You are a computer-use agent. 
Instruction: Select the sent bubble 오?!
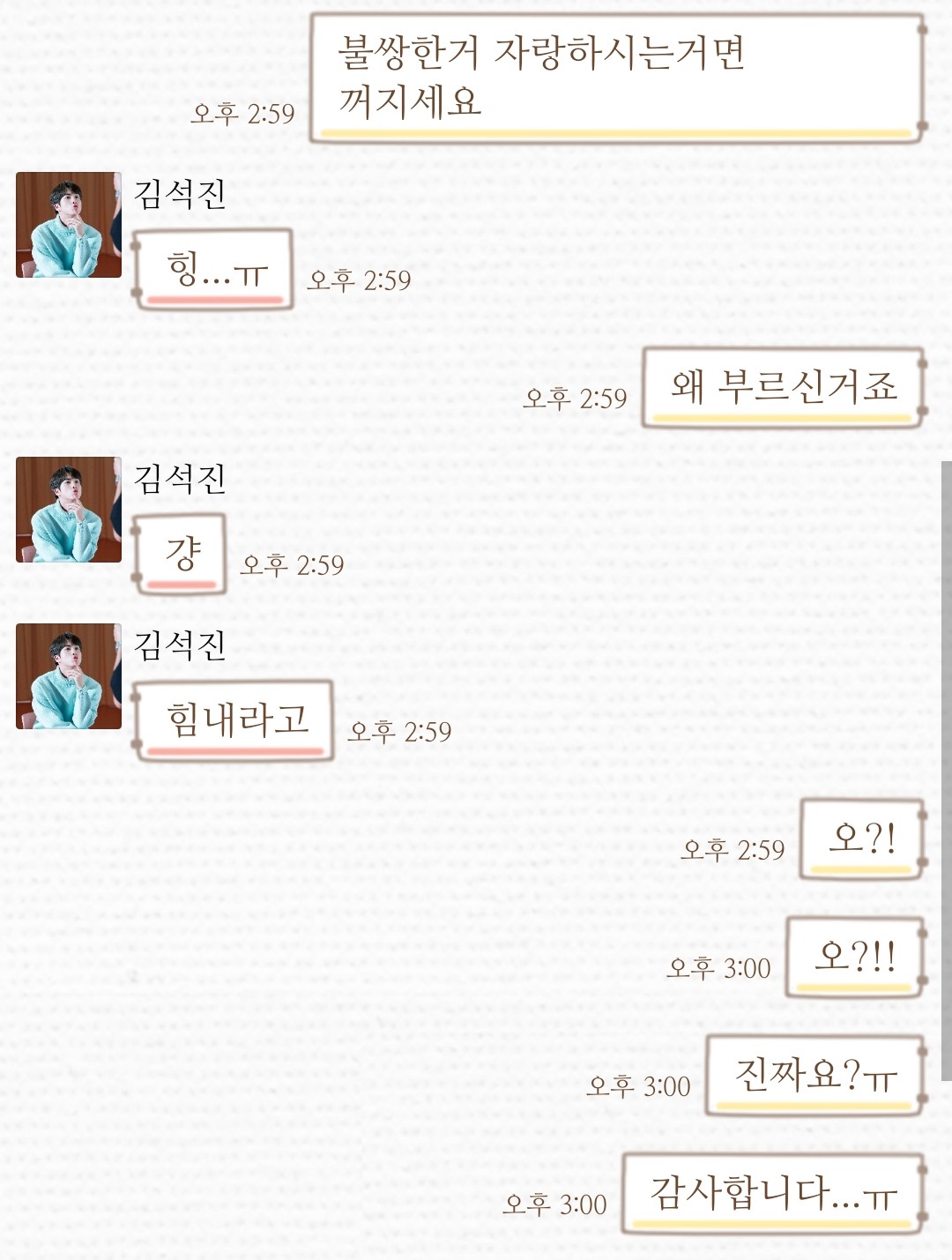tap(863, 839)
